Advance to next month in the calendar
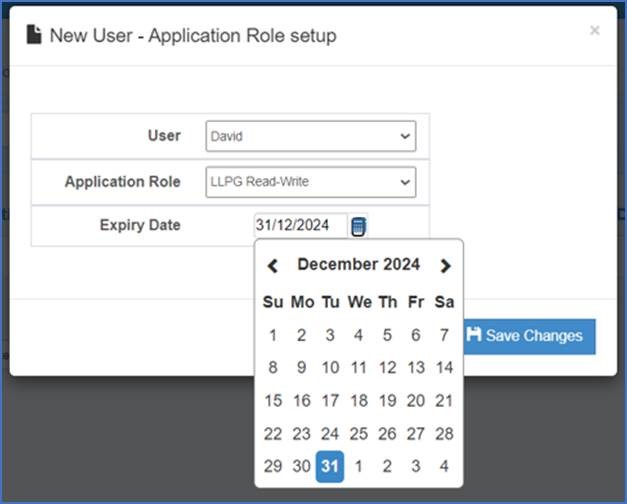The image size is (627, 504). point(445,265)
